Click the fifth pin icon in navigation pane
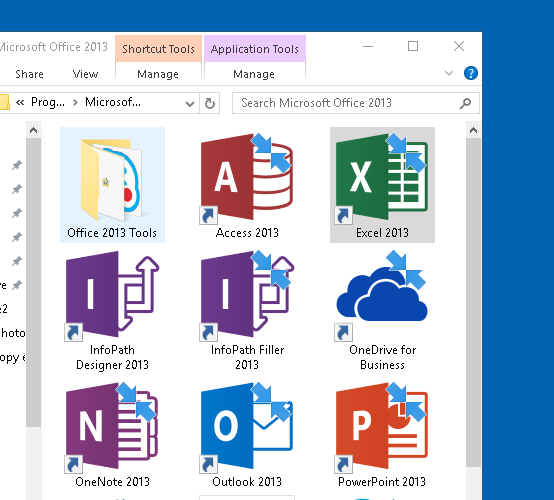554x500 pixels. coord(17,261)
